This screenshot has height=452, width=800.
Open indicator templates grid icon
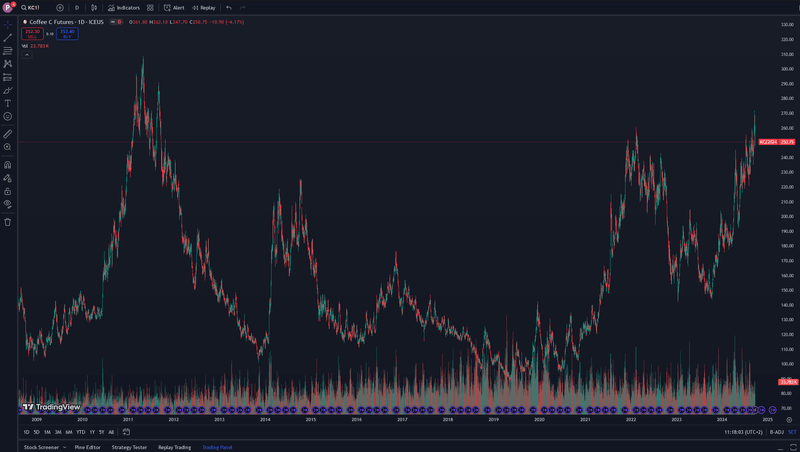pos(150,8)
